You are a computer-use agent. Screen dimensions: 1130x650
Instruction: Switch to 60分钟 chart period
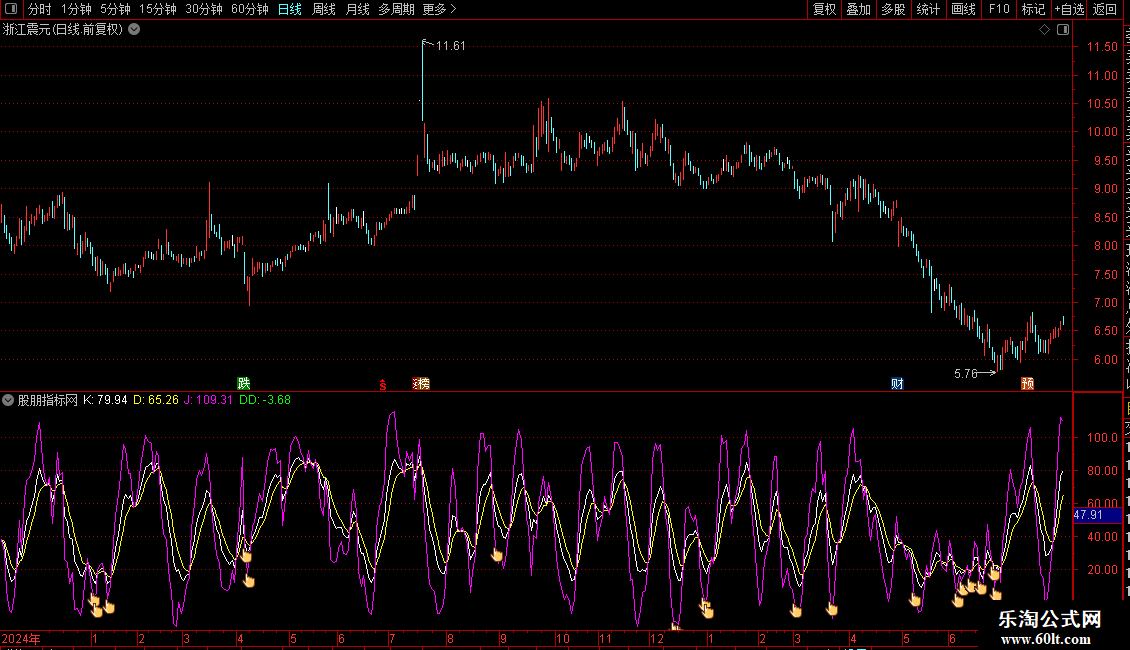pyautogui.click(x=250, y=9)
